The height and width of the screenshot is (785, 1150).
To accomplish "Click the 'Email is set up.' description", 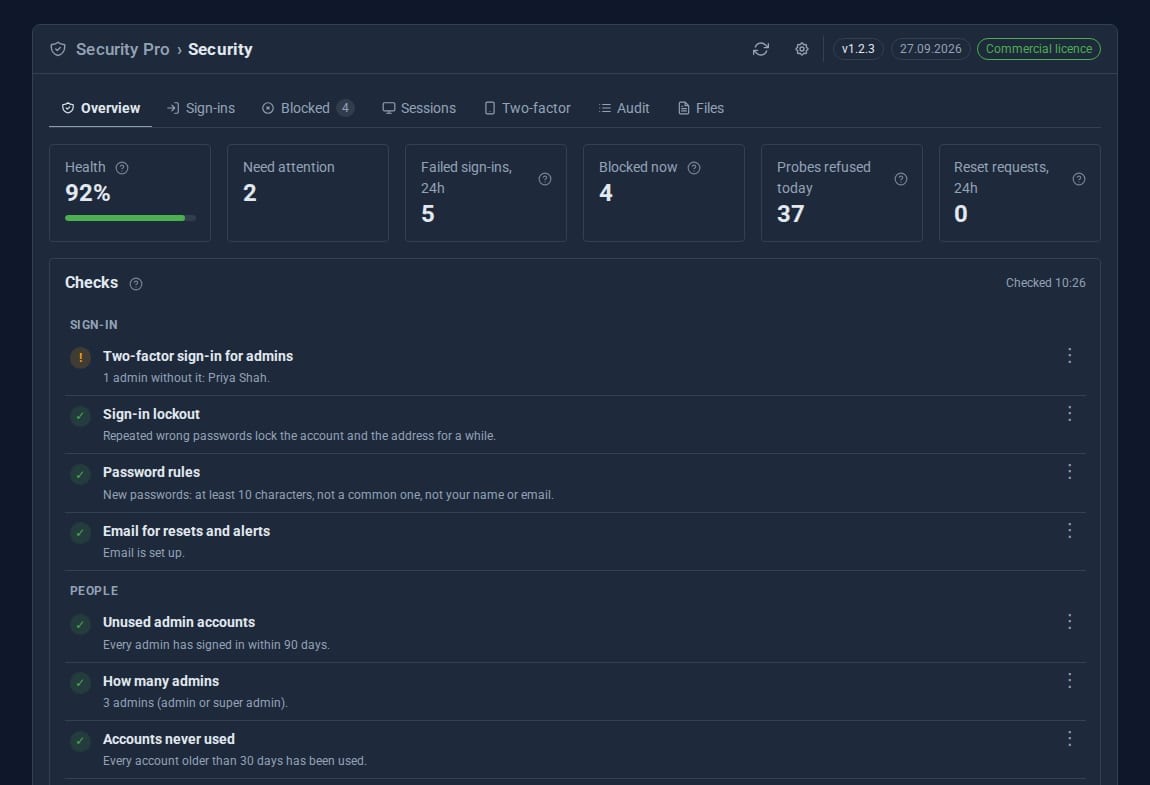I will (x=144, y=552).
